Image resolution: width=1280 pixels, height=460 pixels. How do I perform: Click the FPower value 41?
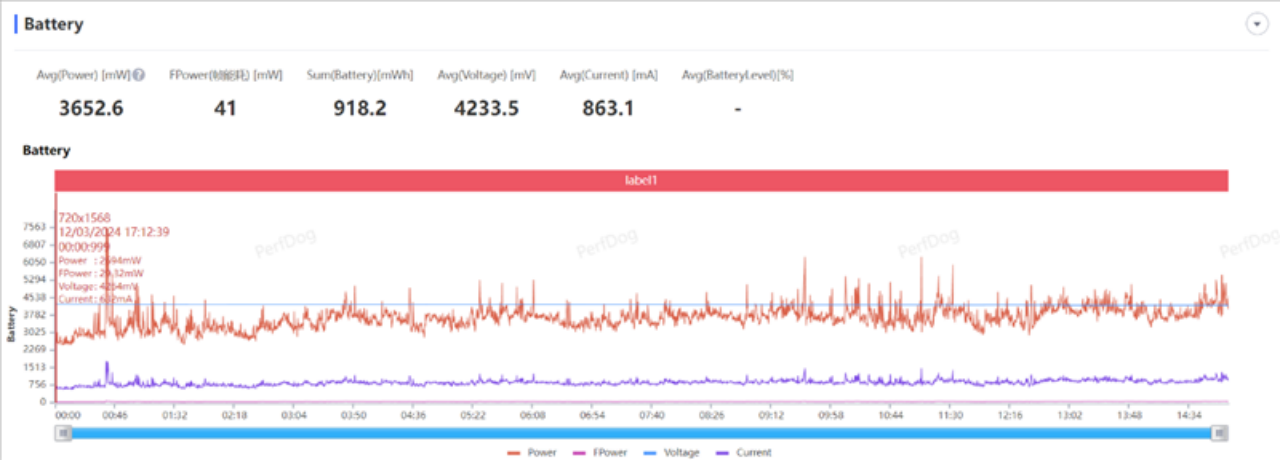225,108
